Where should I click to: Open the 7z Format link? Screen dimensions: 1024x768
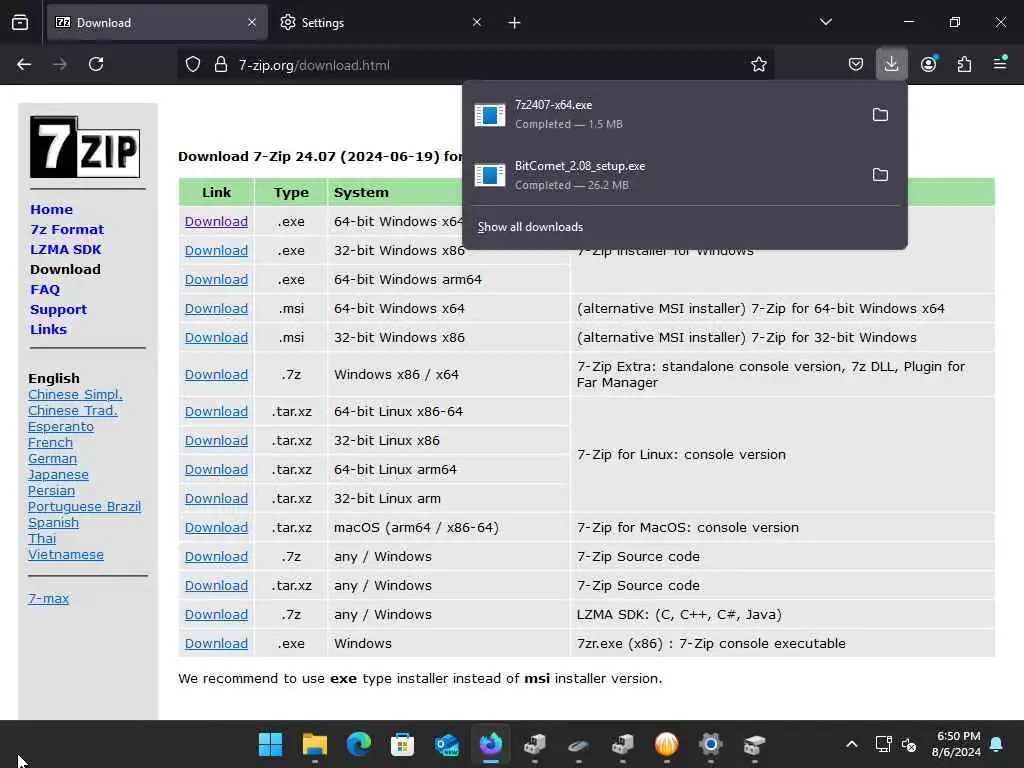click(67, 229)
